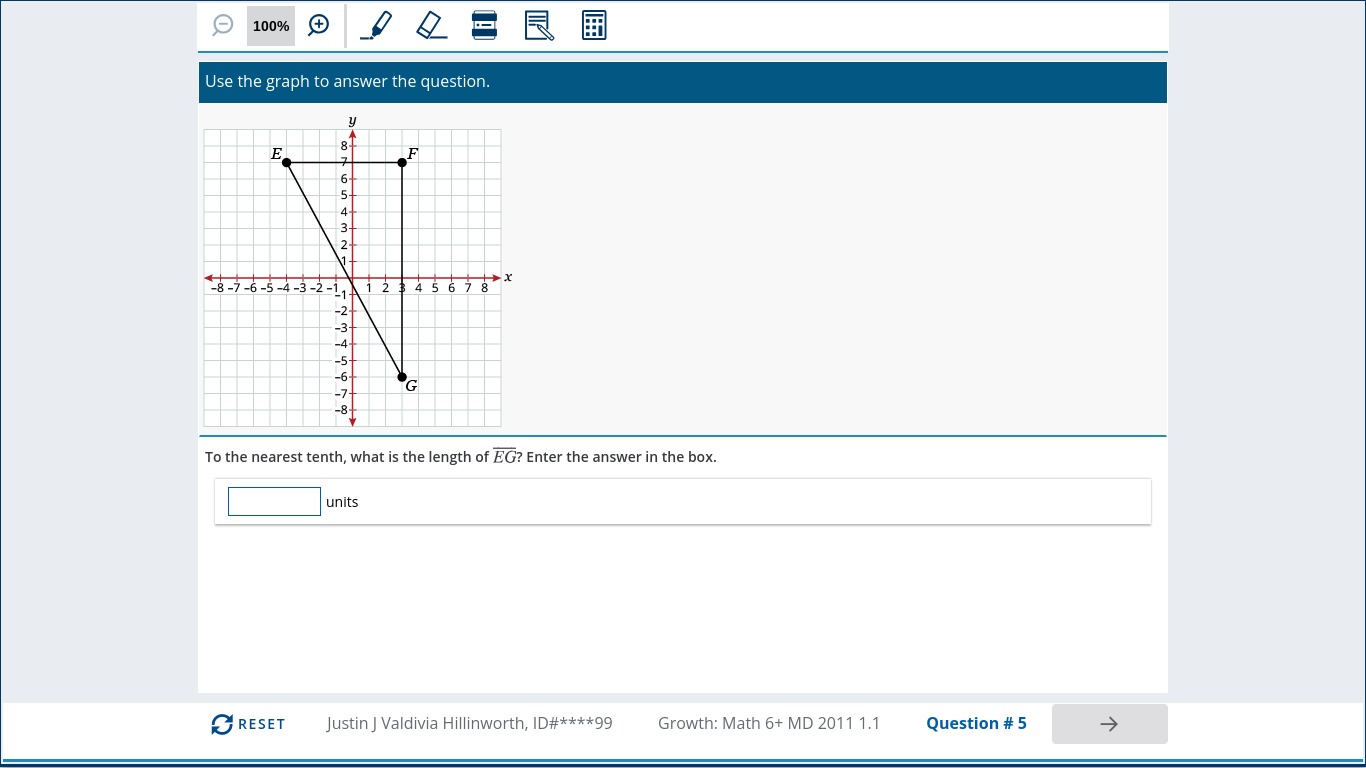1366x768 pixels.
Task: Click point F on the graph
Action: point(402,162)
